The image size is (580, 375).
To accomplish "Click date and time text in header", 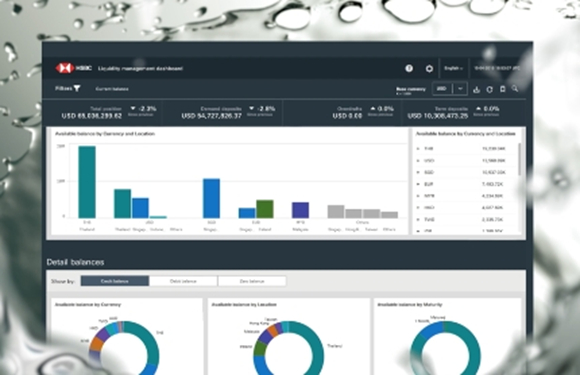I will tap(497, 68).
